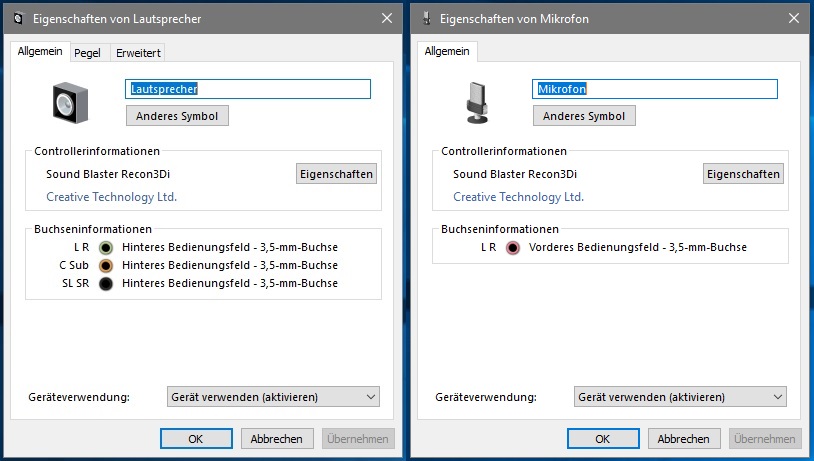Screen dimensions: 814x461
Task: Open the Mikrofon Geräteverwendung dropdown
Action: 680,397
